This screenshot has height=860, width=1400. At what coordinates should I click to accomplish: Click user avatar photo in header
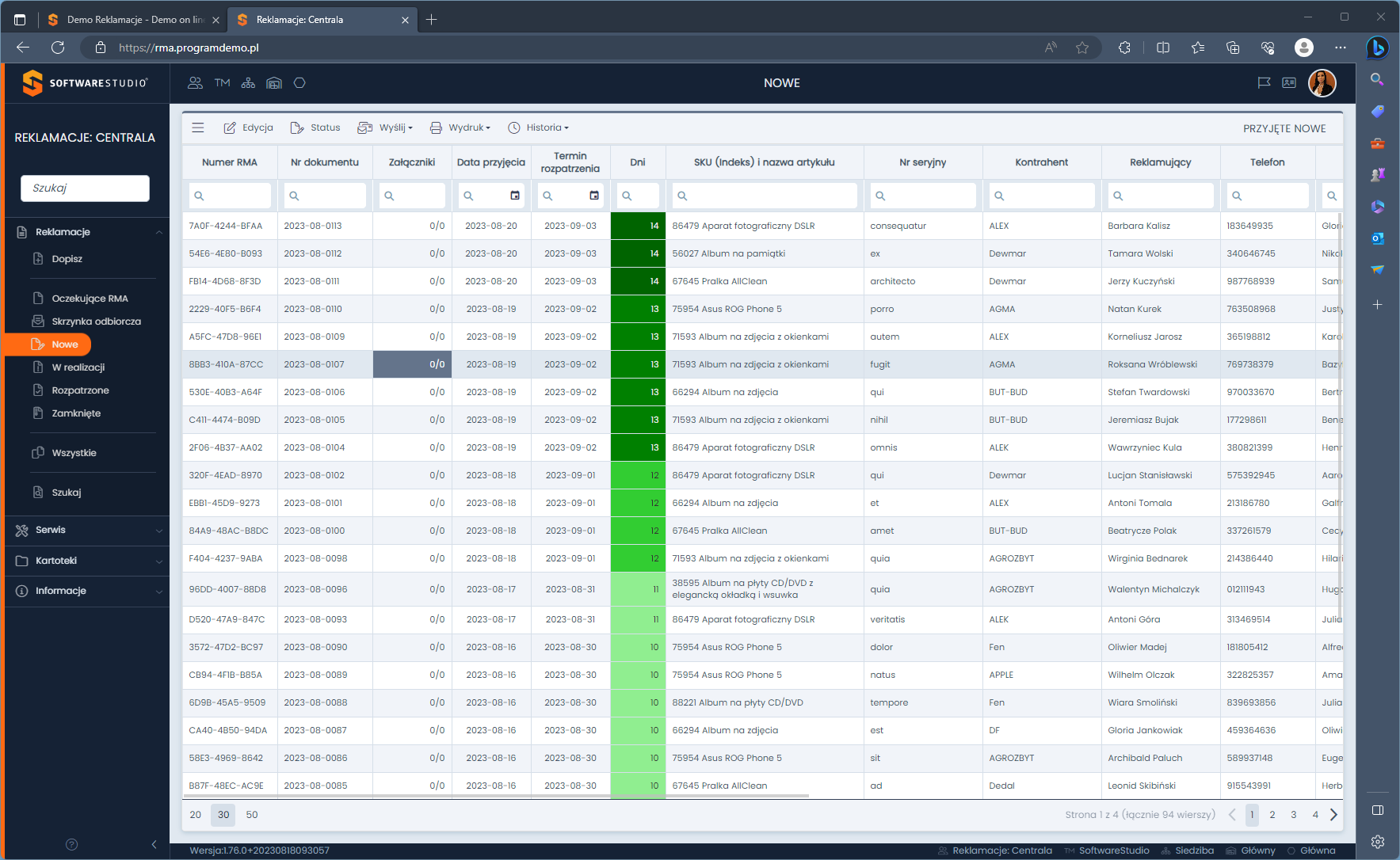pos(1322,83)
